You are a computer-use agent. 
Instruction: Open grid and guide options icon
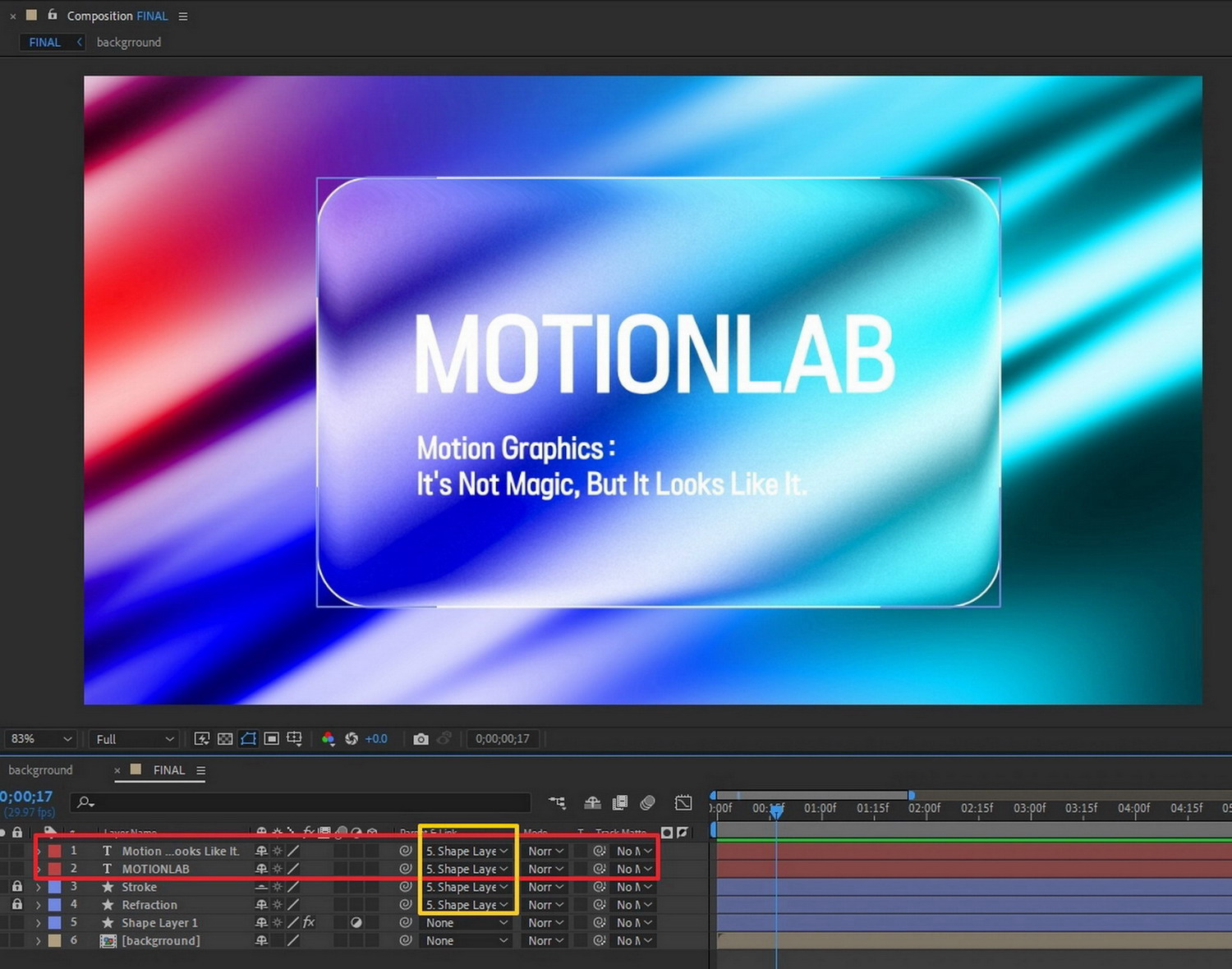294,739
